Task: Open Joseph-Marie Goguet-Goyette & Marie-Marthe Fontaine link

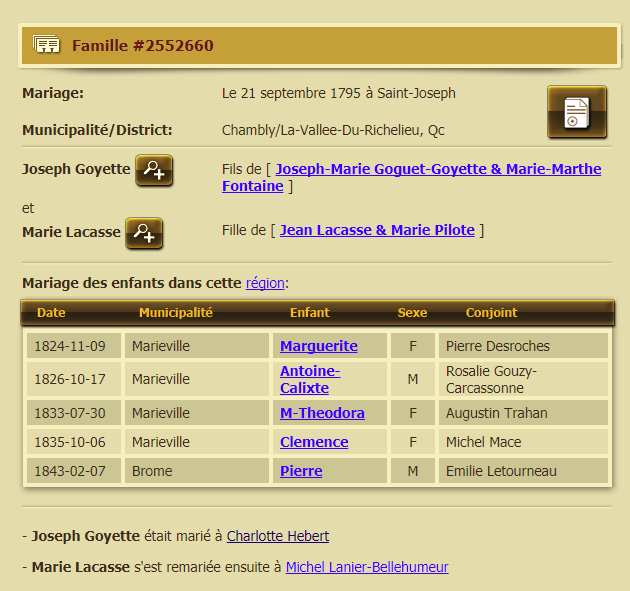Action: click(438, 177)
